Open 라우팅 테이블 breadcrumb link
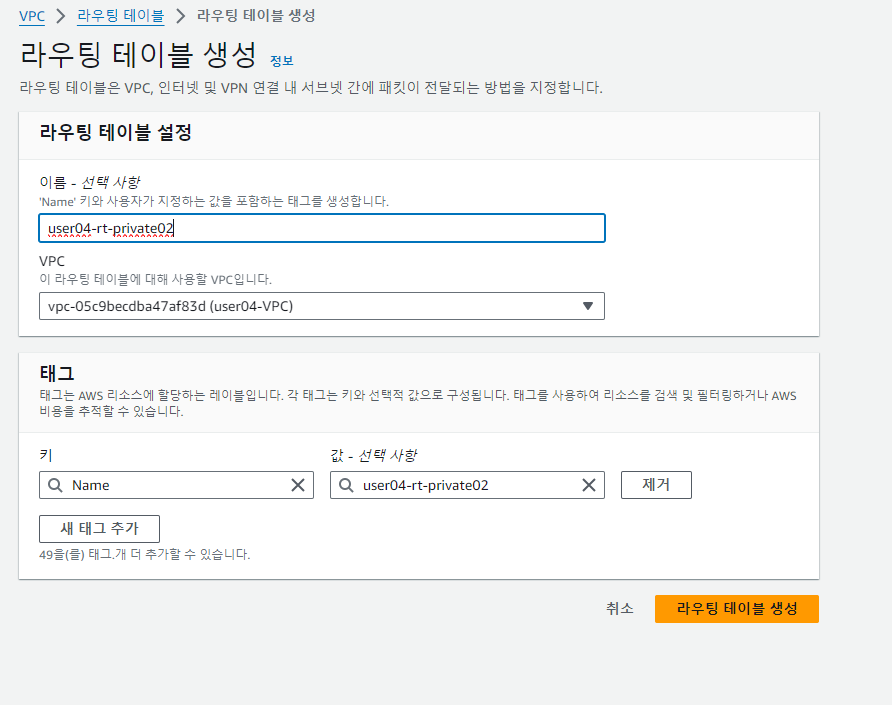The width and height of the screenshot is (892, 705). tap(121, 16)
